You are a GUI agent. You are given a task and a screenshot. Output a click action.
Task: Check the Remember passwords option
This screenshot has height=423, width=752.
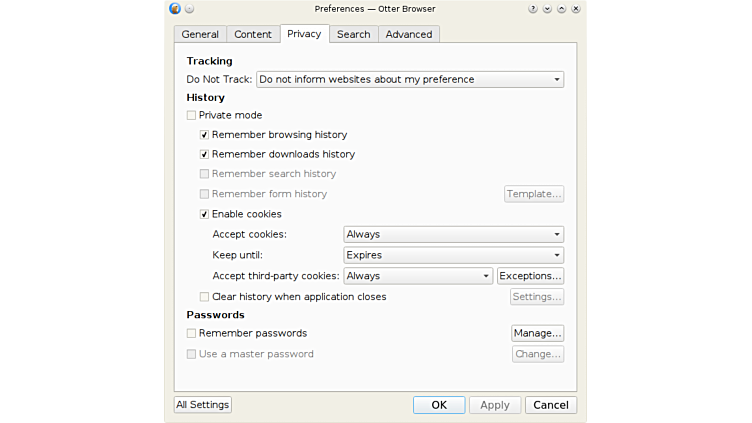[192, 333]
